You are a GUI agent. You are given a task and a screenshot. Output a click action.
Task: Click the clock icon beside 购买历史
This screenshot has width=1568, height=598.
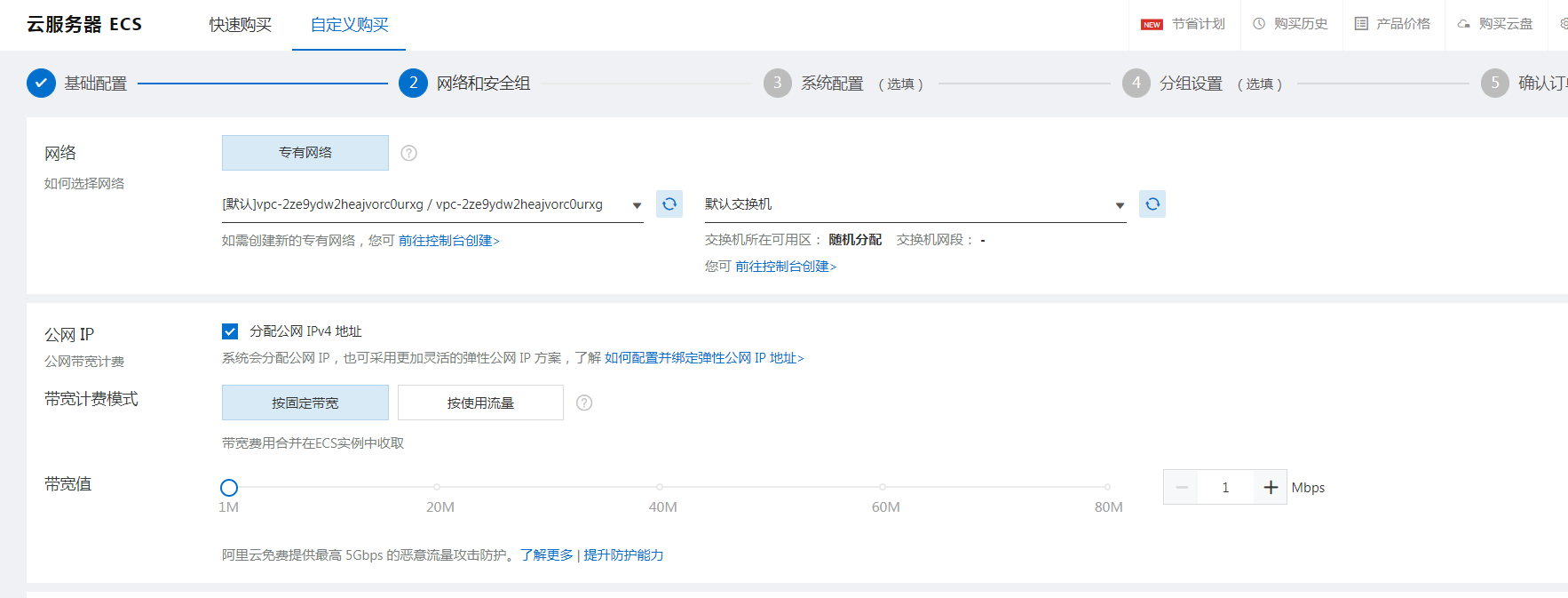pyautogui.click(x=1259, y=24)
